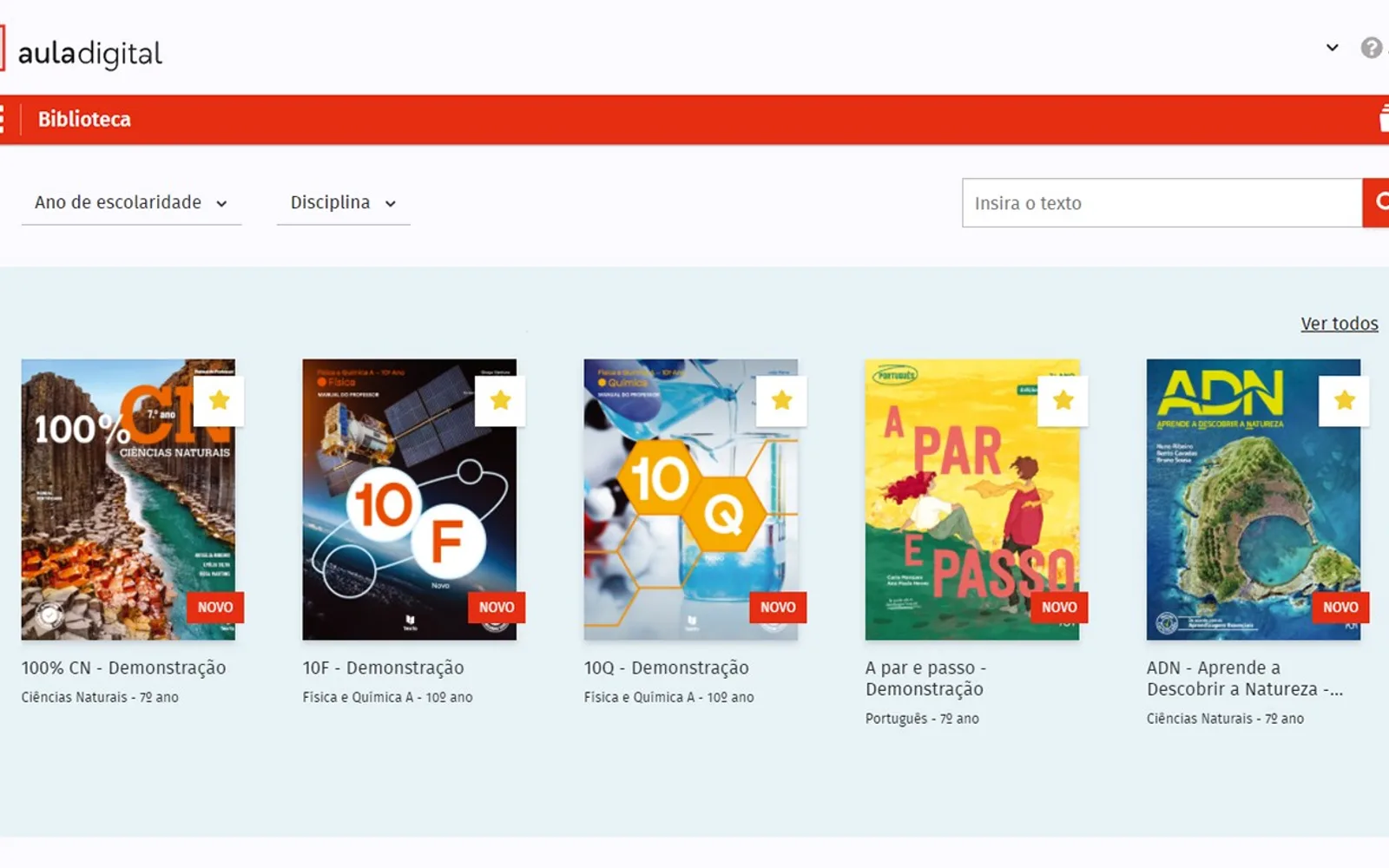Focus the 'Insira o texto' search field
This screenshot has width=1389, height=868.
pos(1162,203)
